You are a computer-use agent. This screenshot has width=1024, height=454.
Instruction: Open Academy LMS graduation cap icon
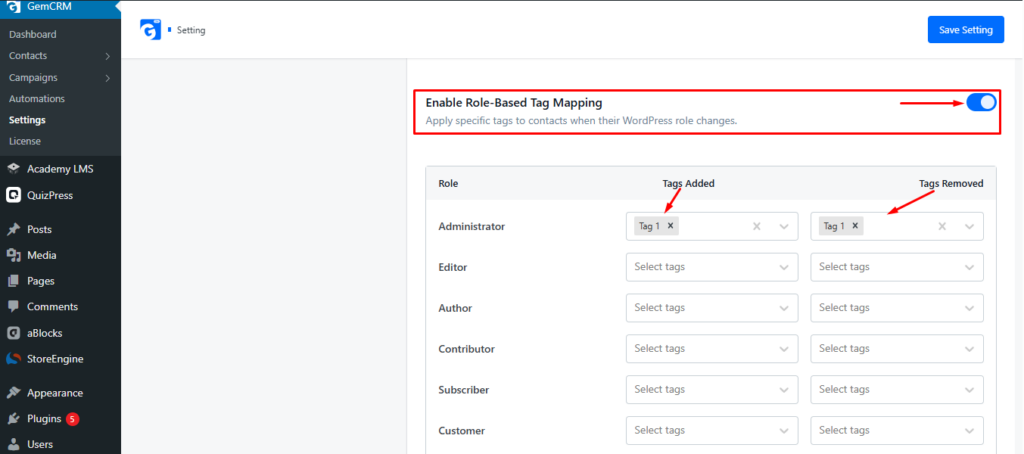click(13, 169)
